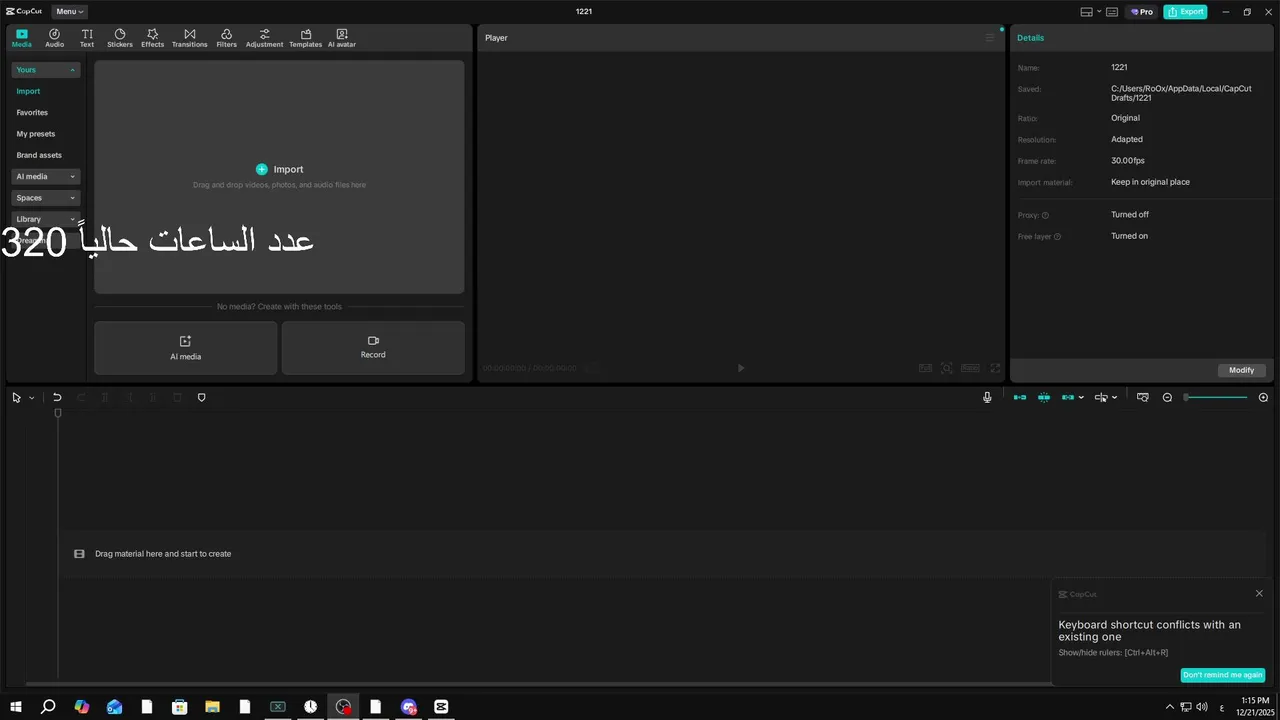Click the green Import plus button

click(262, 170)
